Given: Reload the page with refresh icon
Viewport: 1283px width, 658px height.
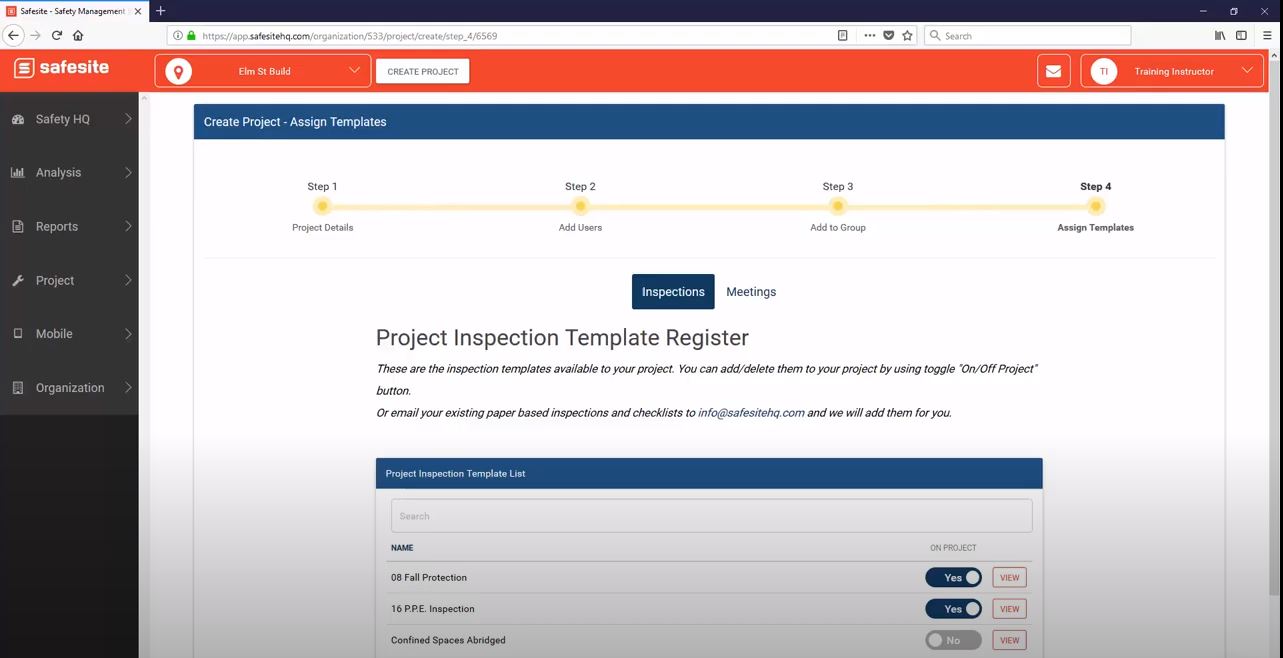Looking at the screenshot, I should [x=57, y=35].
